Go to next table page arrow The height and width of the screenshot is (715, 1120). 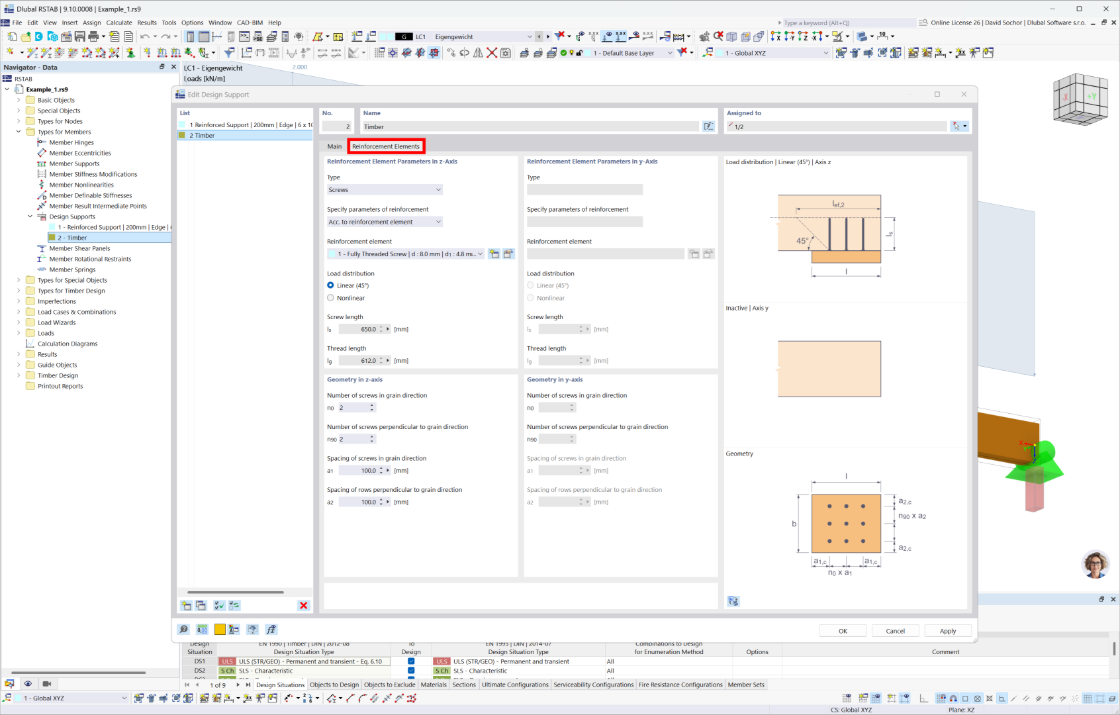pyautogui.click(x=238, y=685)
